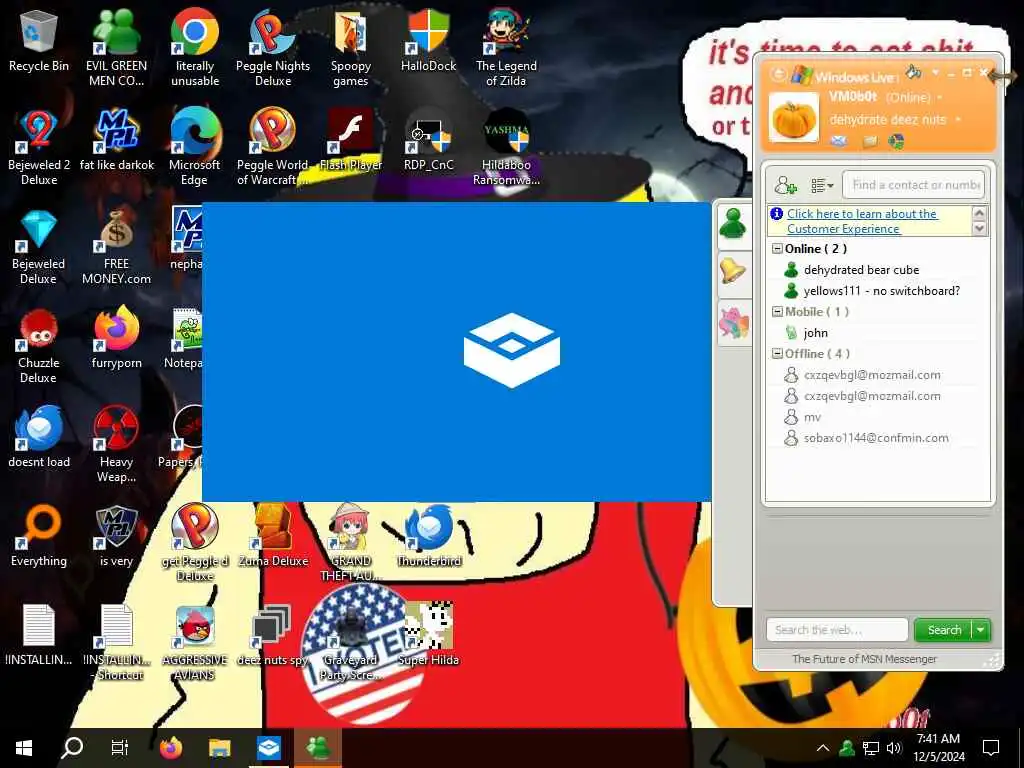Select the Peggle Nights Deluxe desktop icon
Image resolution: width=1024 pixels, height=768 pixels.
pyautogui.click(x=273, y=49)
